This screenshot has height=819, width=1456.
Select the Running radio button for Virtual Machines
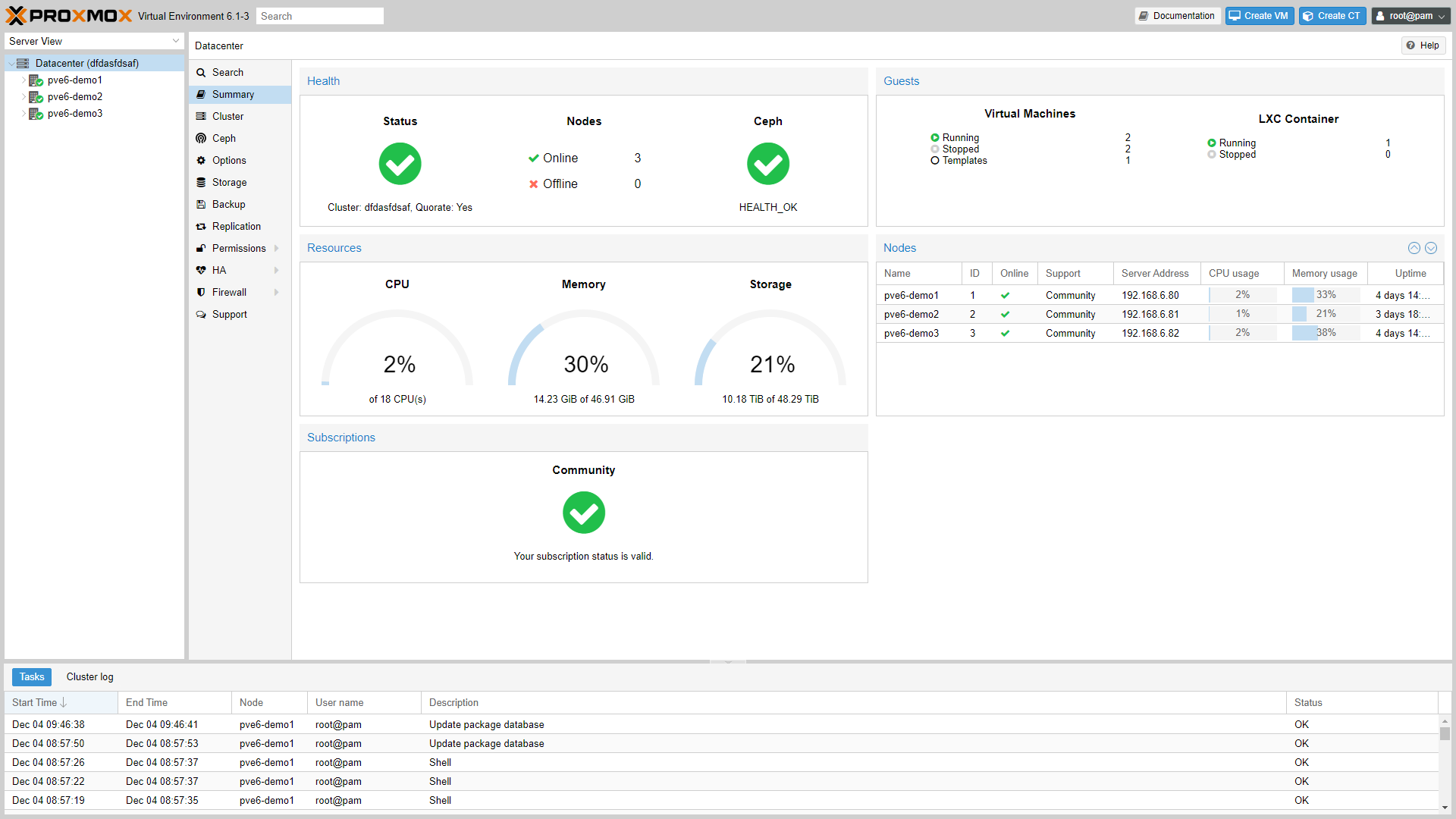pyautogui.click(x=931, y=137)
